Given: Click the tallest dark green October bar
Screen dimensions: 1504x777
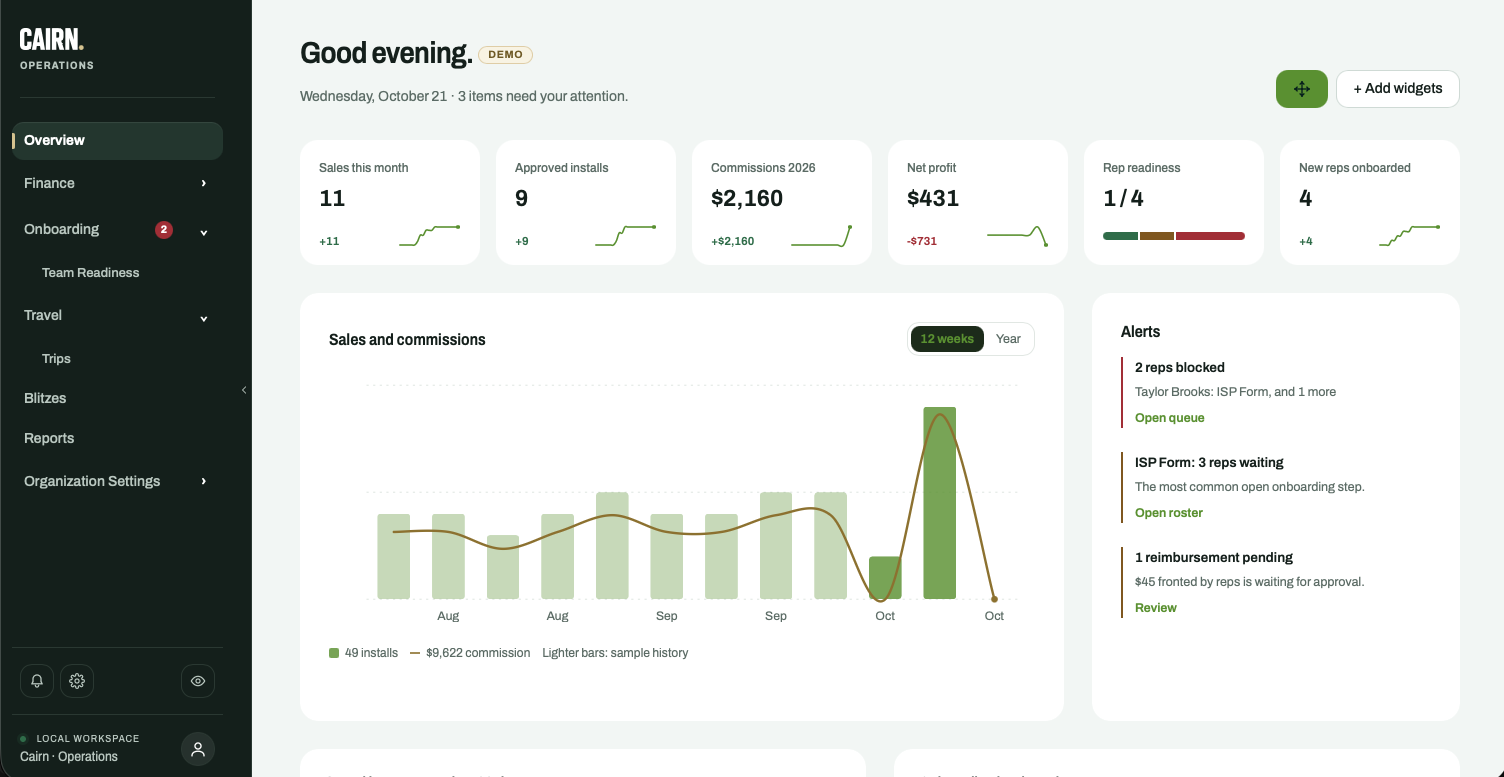Looking at the screenshot, I should point(939,503).
